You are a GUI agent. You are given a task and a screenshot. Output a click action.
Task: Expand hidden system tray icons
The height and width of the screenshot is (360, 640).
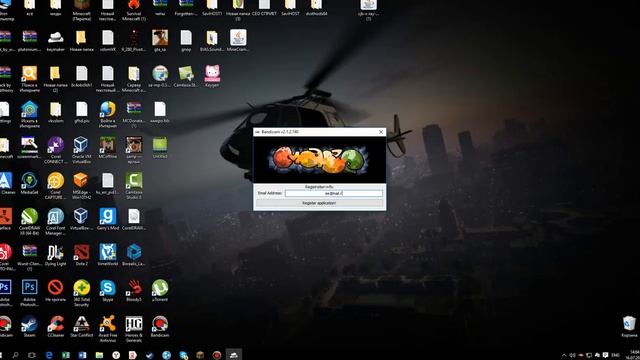[564, 355]
